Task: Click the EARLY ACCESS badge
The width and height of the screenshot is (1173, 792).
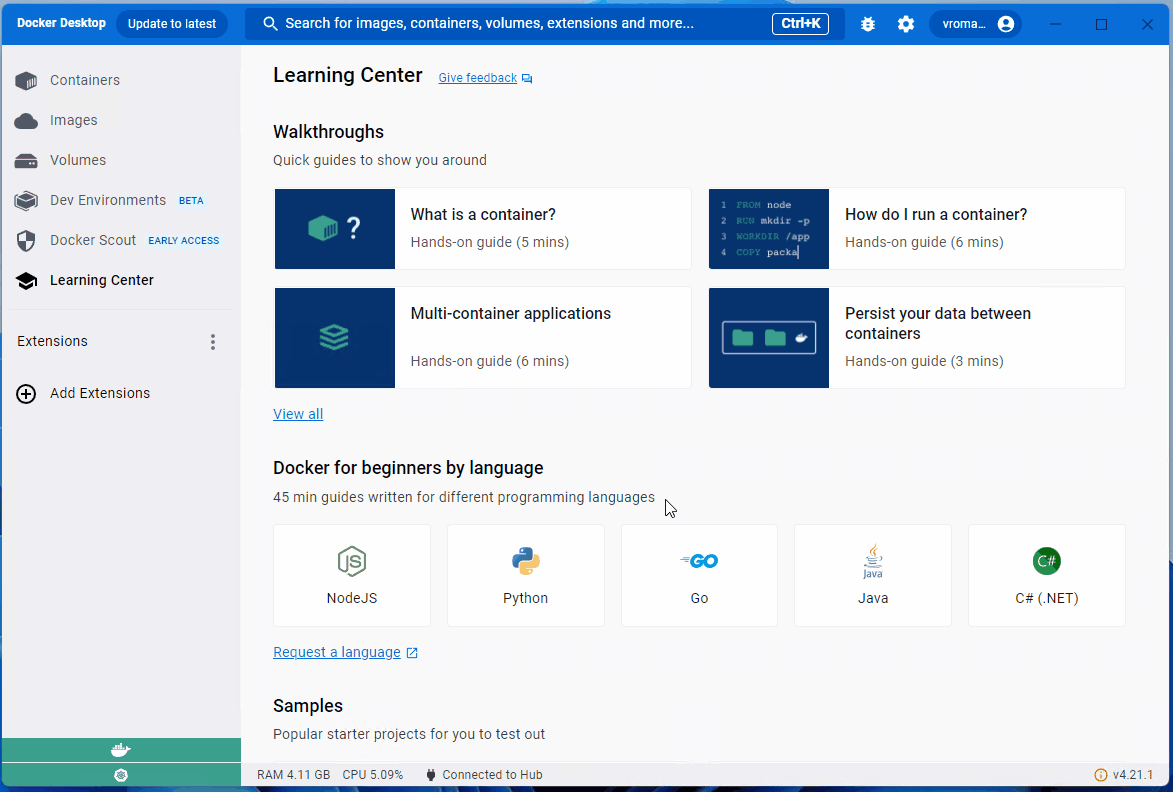Action: 184,241
